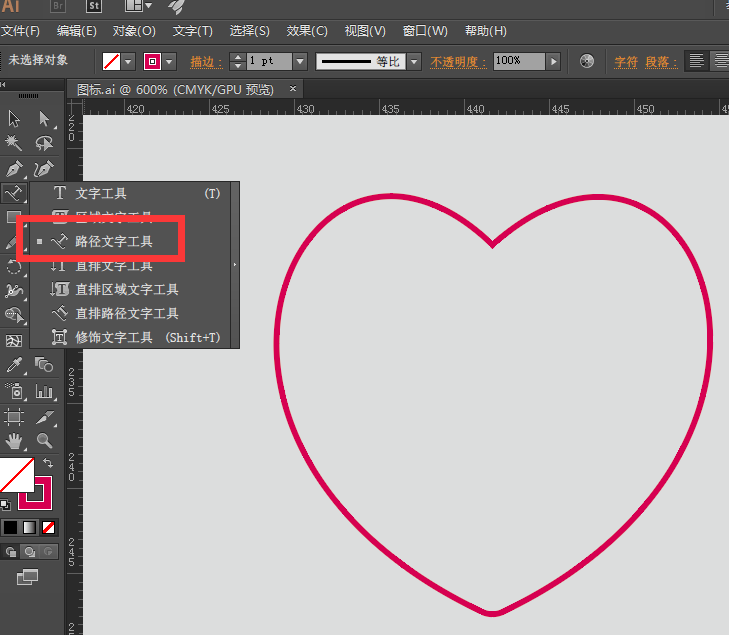Image resolution: width=729 pixels, height=635 pixels.
Task: Open the Stock (St) icon
Action: (93, 6)
